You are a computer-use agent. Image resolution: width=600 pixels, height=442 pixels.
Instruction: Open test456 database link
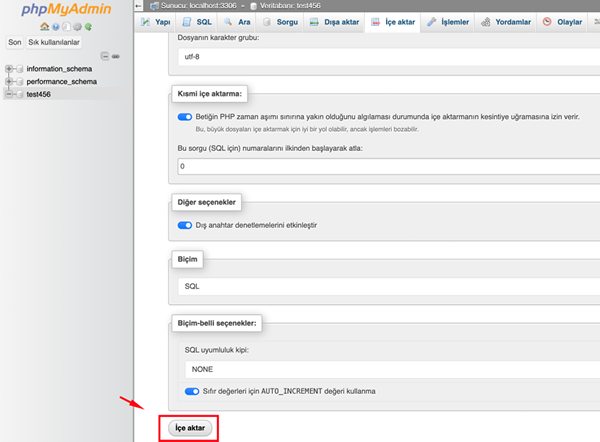(39, 94)
